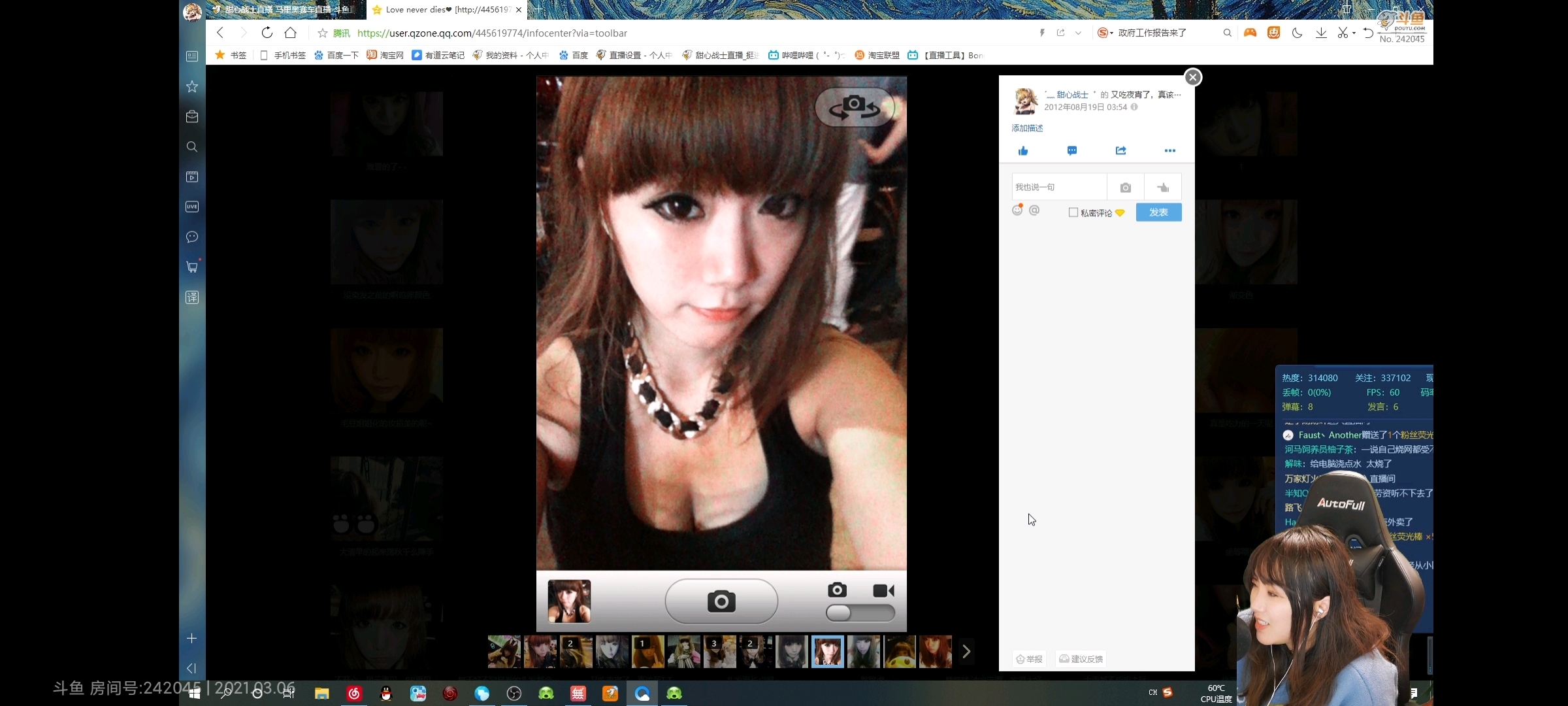This screenshot has height=706, width=1568.
Task: Click the share arrow icon
Action: click(x=1121, y=151)
